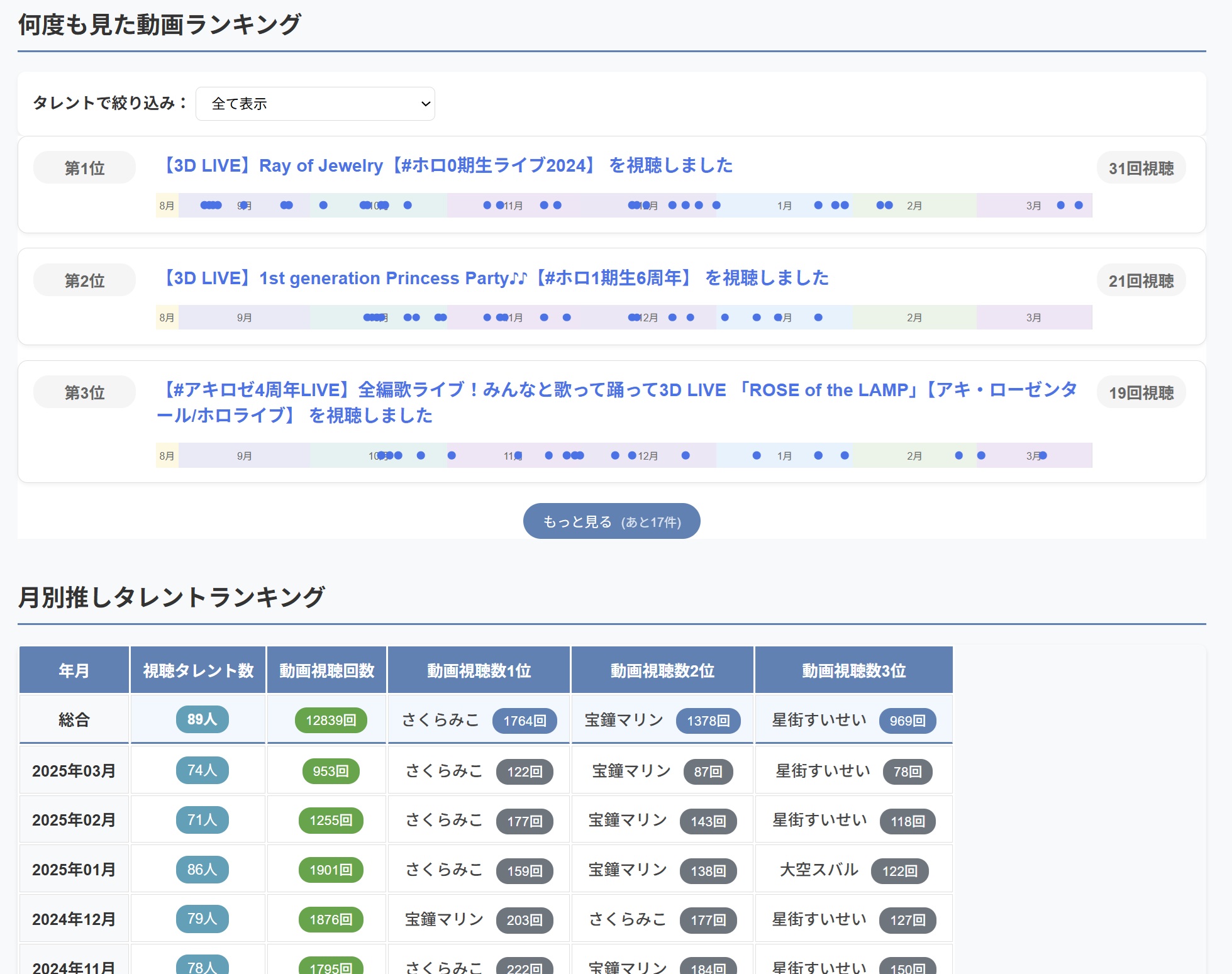
Task: Click 動画視聴回数 column header
Action: [x=326, y=670]
